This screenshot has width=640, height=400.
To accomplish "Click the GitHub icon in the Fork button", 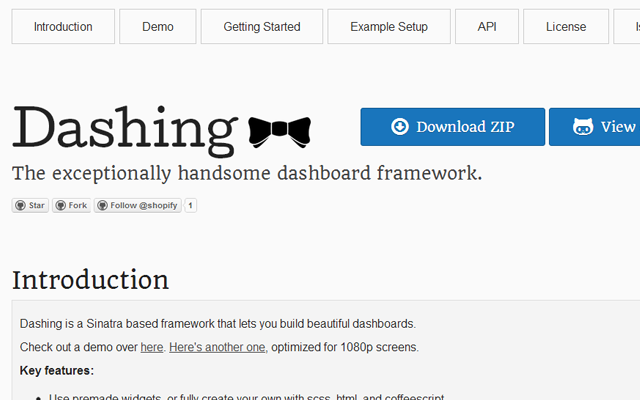I will click(60, 205).
